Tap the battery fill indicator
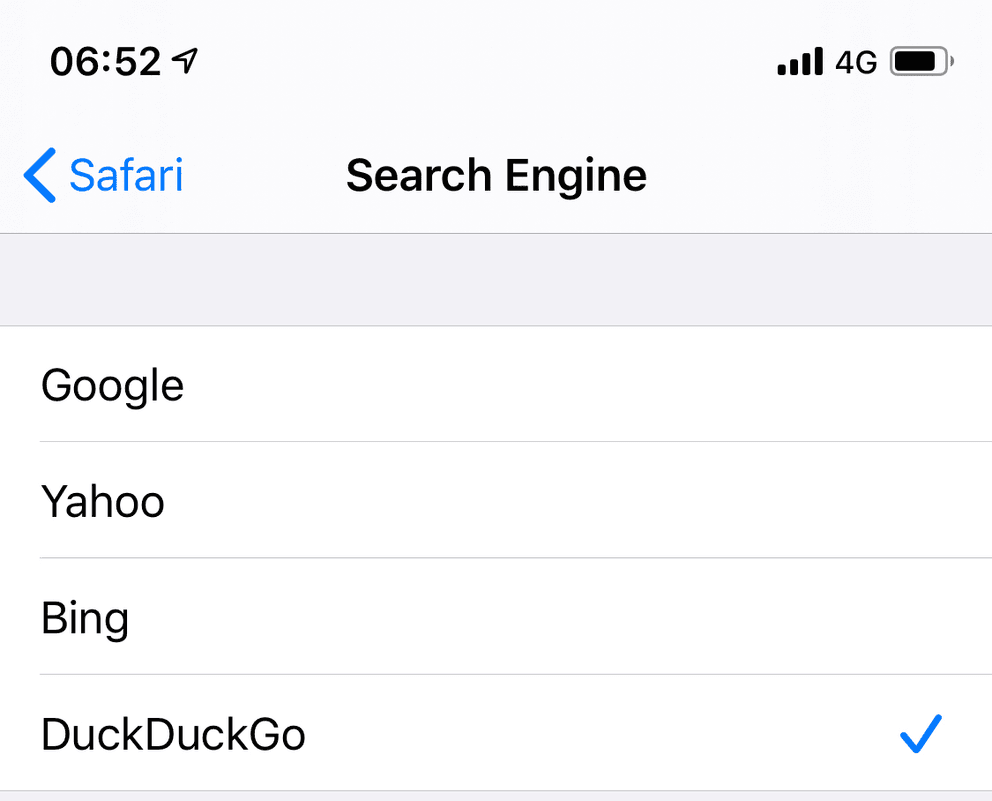The image size is (992, 801). pyautogui.click(x=915, y=60)
